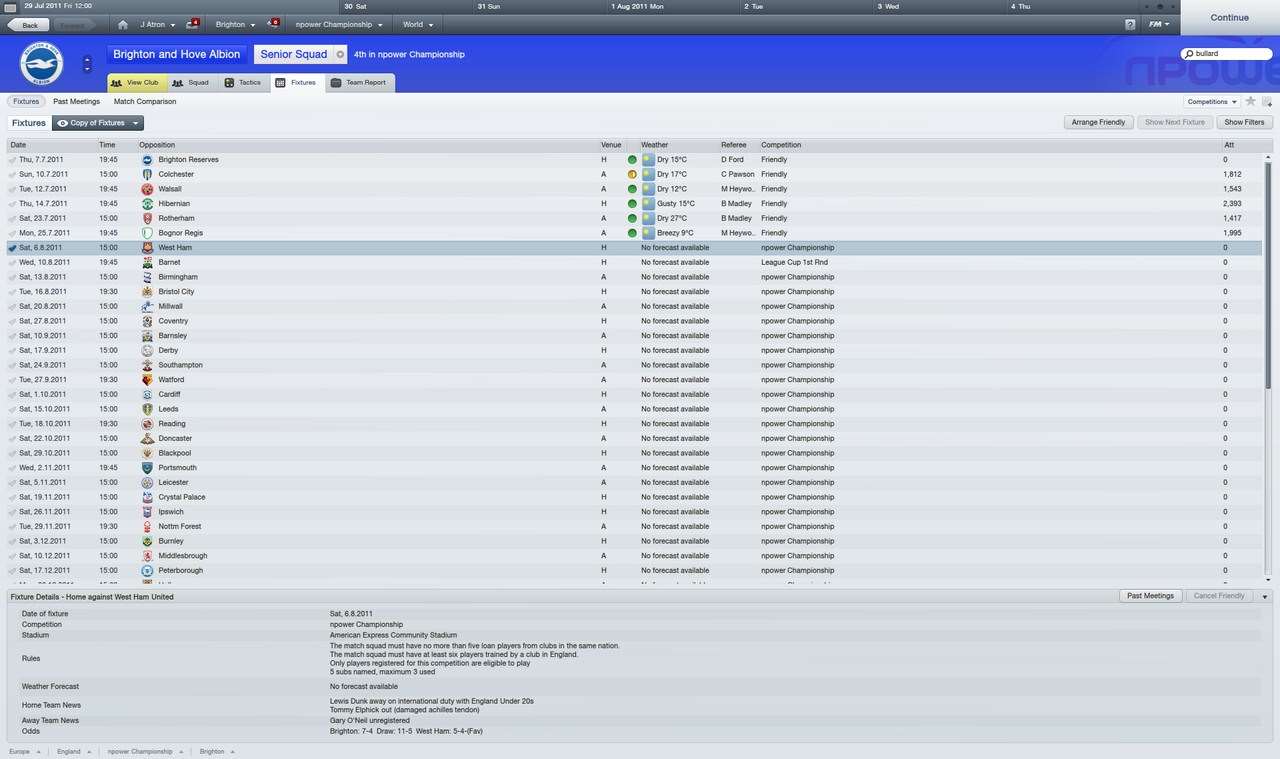Screen dimensions: 1280x759
Task: Click the weather icon for Bognor Regis match
Action: (x=648, y=233)
